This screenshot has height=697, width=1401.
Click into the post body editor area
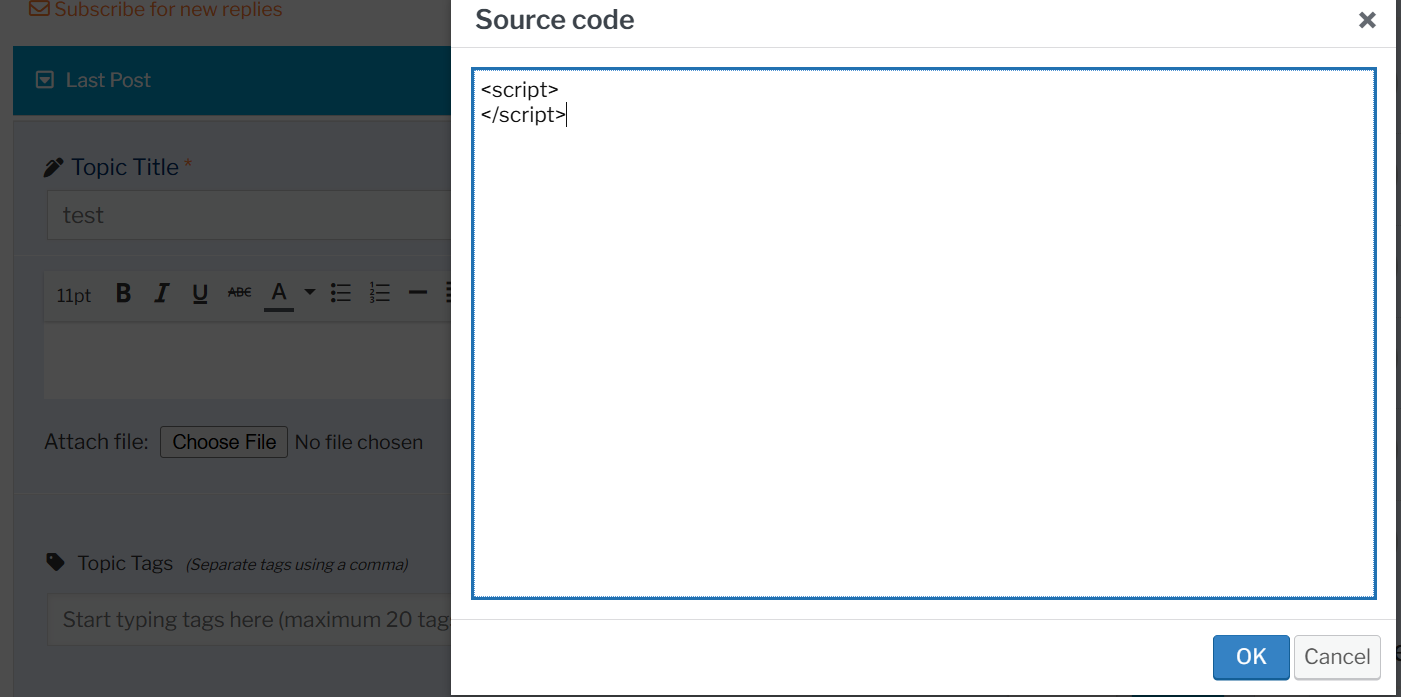(x=248, y=361)
